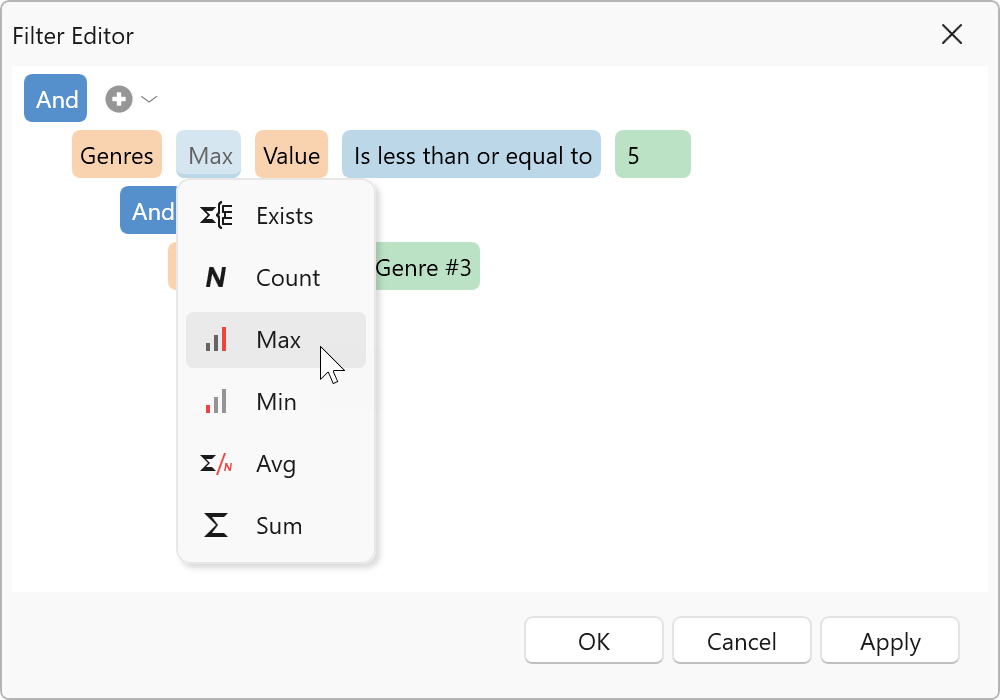Click the plus icon to add a condition
The image size is (1000, 700).
pos(118,98)
